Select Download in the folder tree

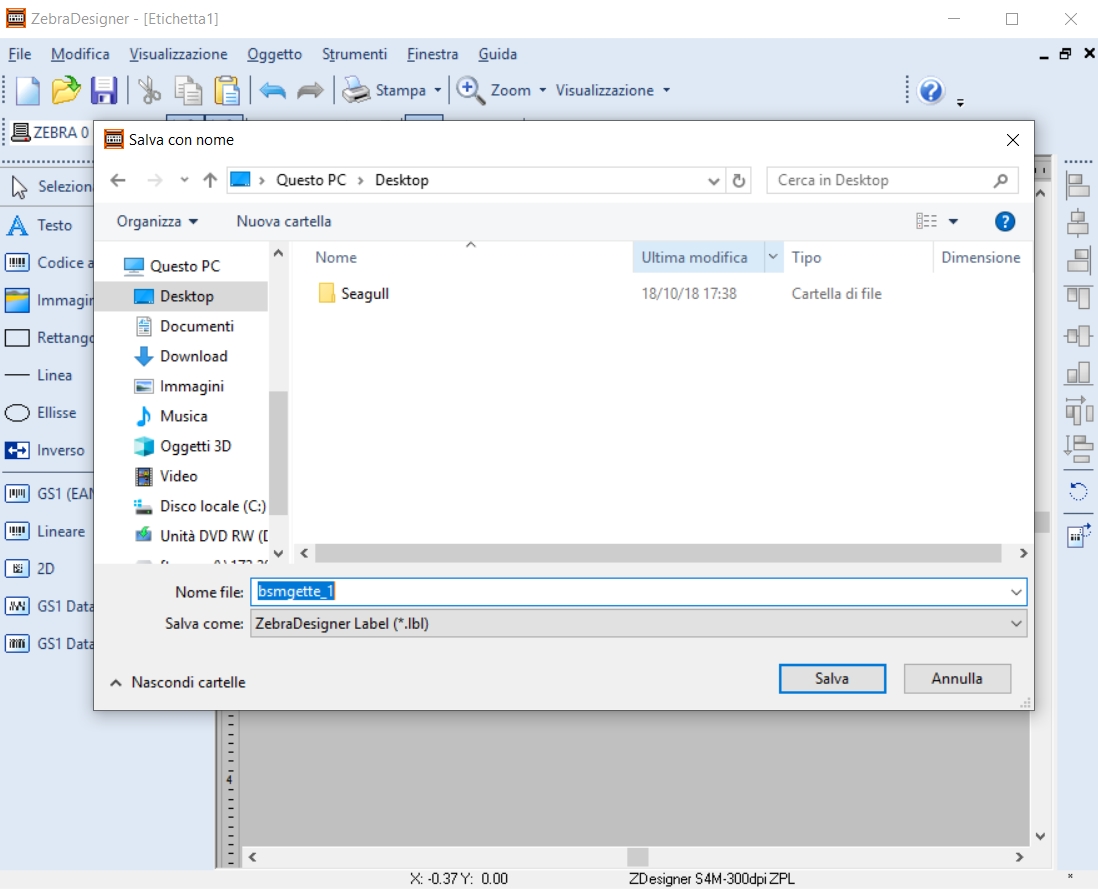pyautogui.click(x=182, y=356)
